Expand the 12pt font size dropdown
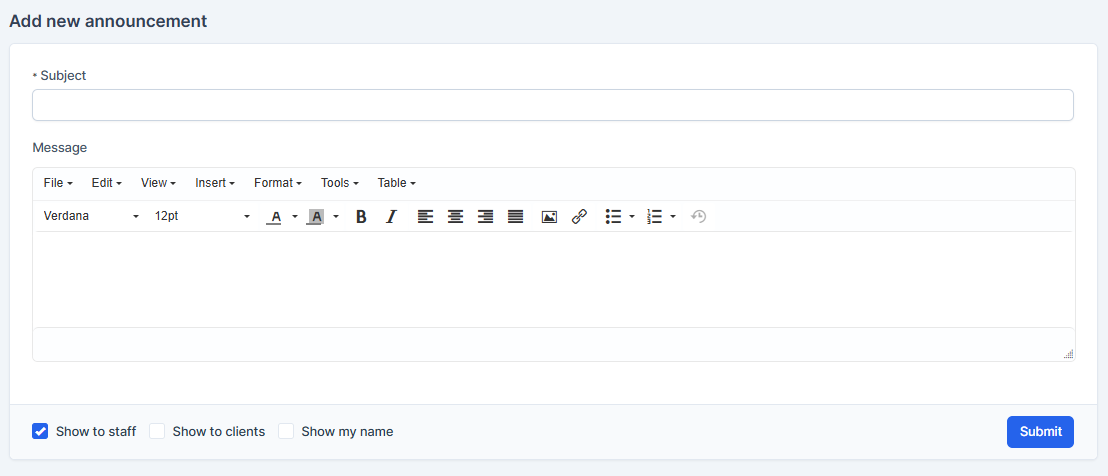This screenshot has height=476, width=1108. 202,216
